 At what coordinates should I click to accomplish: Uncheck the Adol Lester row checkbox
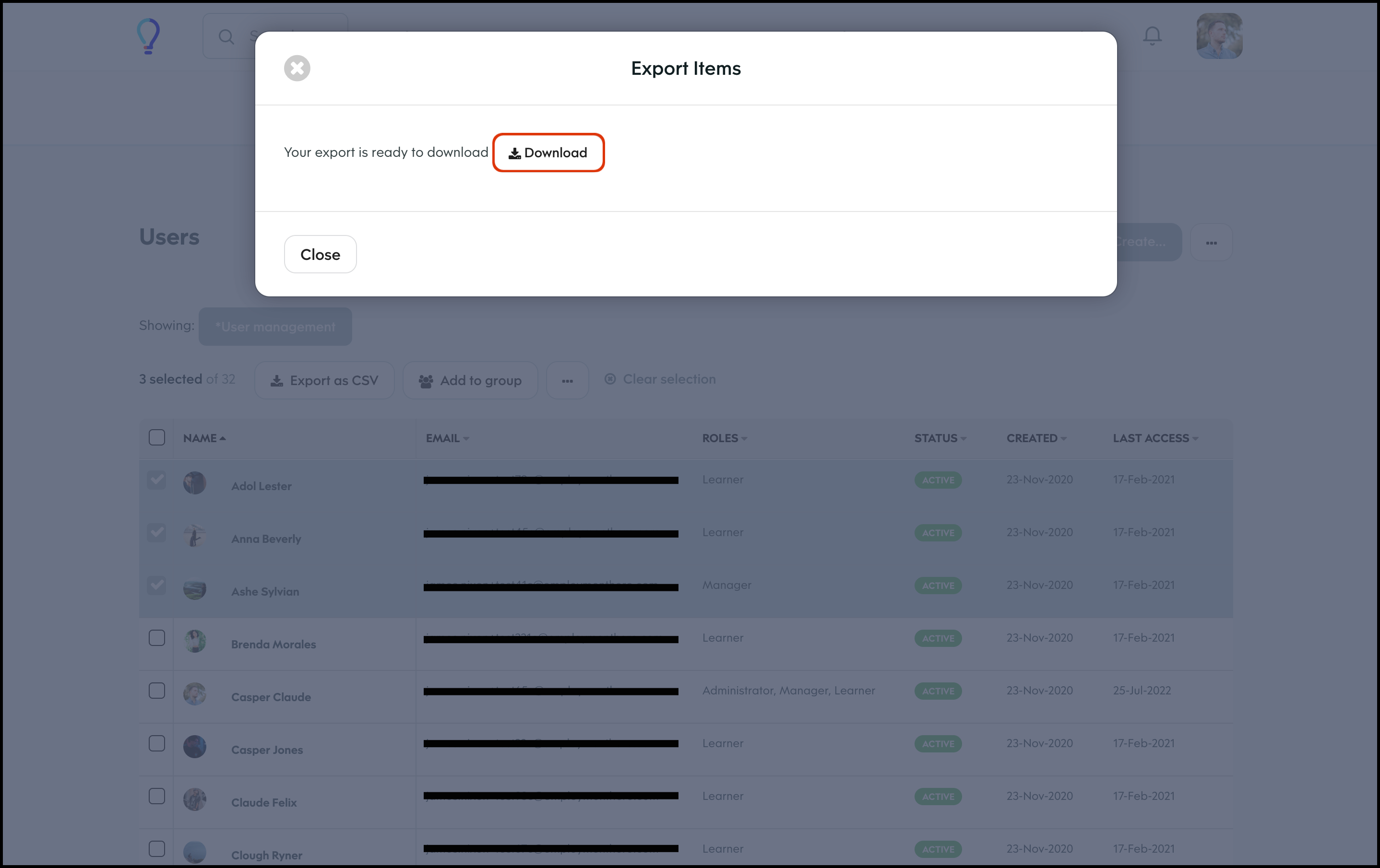pos(156,480)
